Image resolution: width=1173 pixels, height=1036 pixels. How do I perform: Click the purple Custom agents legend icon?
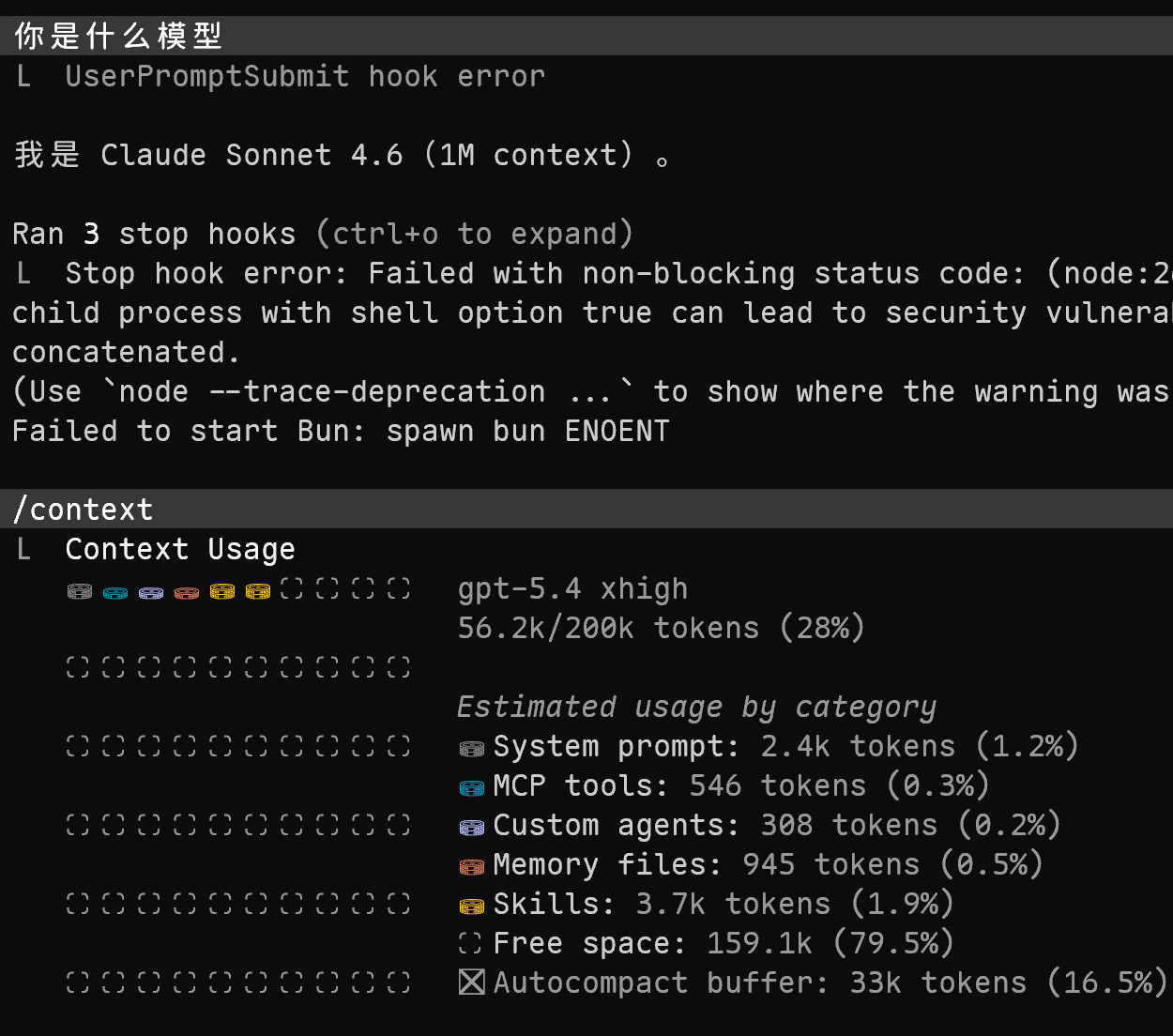click(x=471, y=827)
